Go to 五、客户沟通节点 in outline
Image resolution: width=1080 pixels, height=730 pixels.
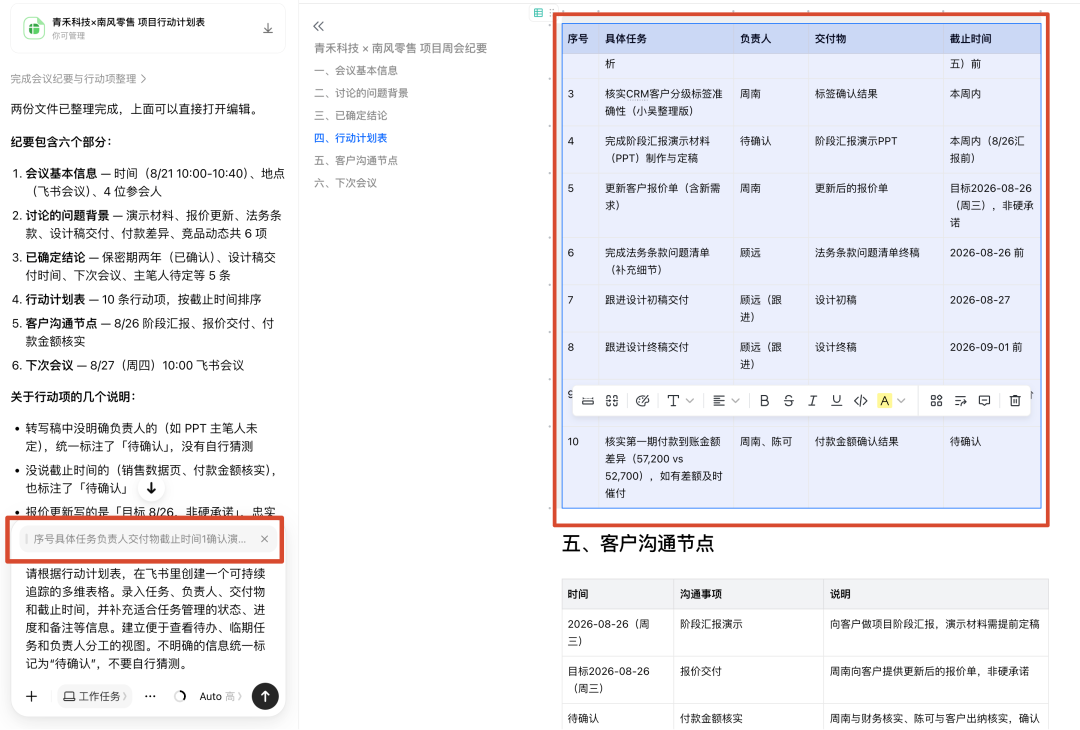pos(356,160)
